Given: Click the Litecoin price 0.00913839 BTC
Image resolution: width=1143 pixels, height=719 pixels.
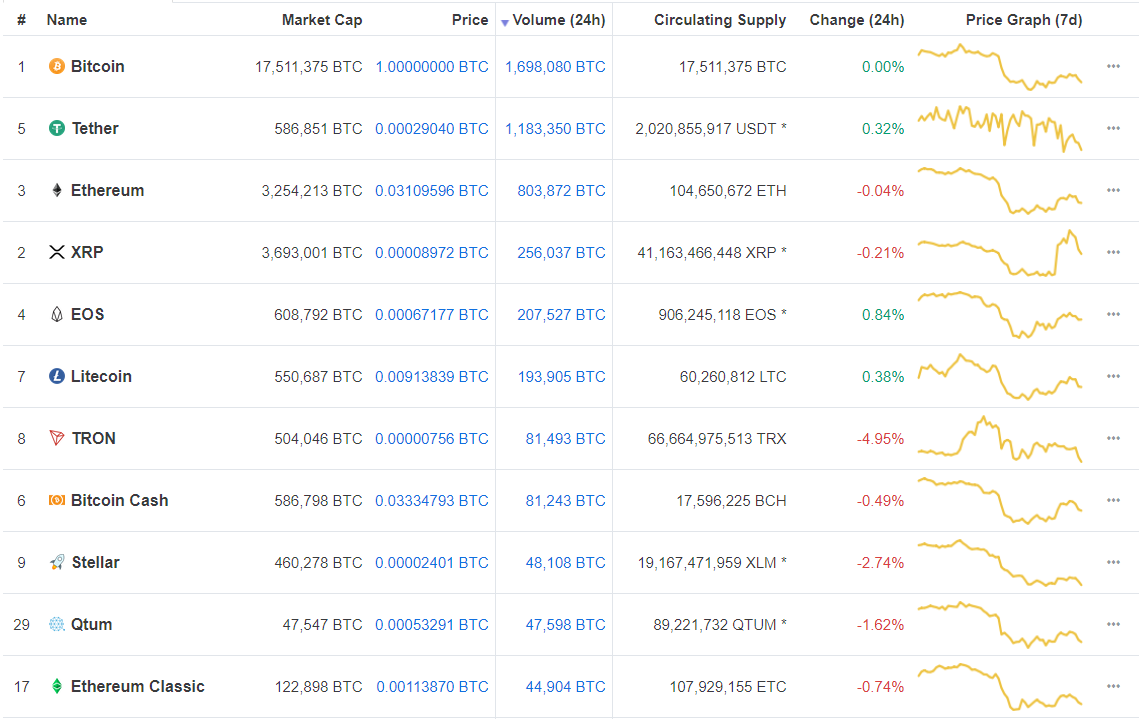Looking at the screenshot, I should click(x=432, y=377).
